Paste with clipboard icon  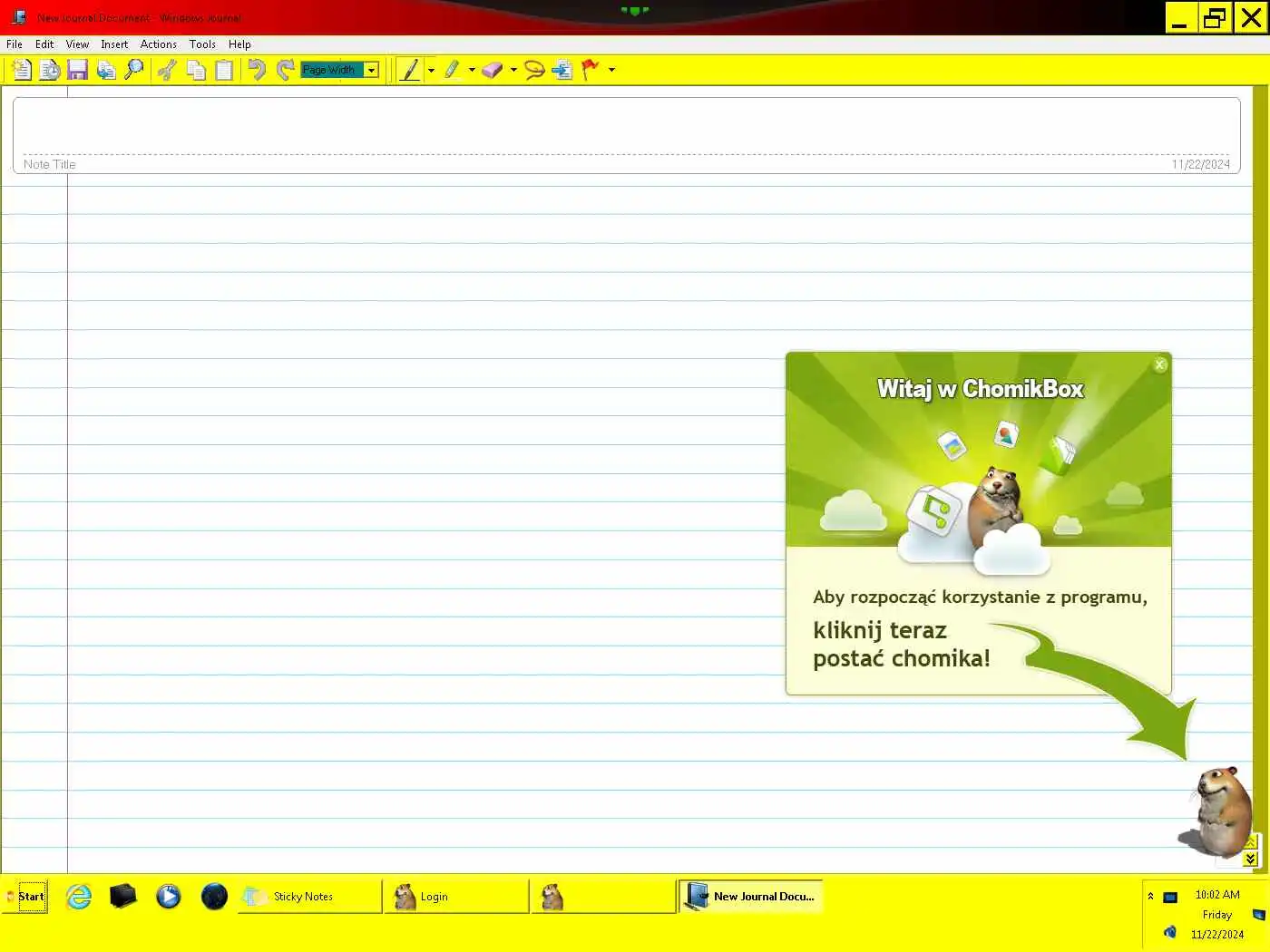(224, 70)
